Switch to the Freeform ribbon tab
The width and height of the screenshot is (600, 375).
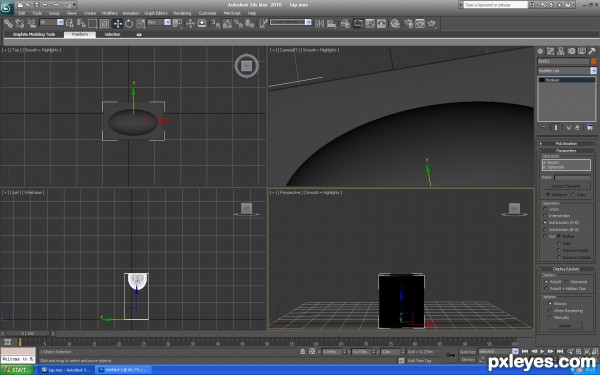pyautogui.click(x=80, y=34)
